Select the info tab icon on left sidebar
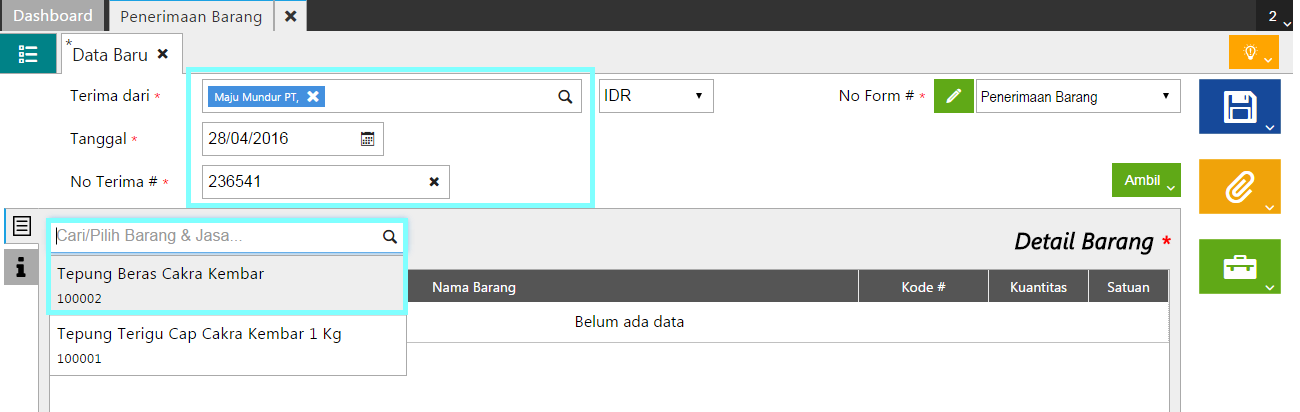The height and width of the screenshot is (412, 1300). pos(20,267)
